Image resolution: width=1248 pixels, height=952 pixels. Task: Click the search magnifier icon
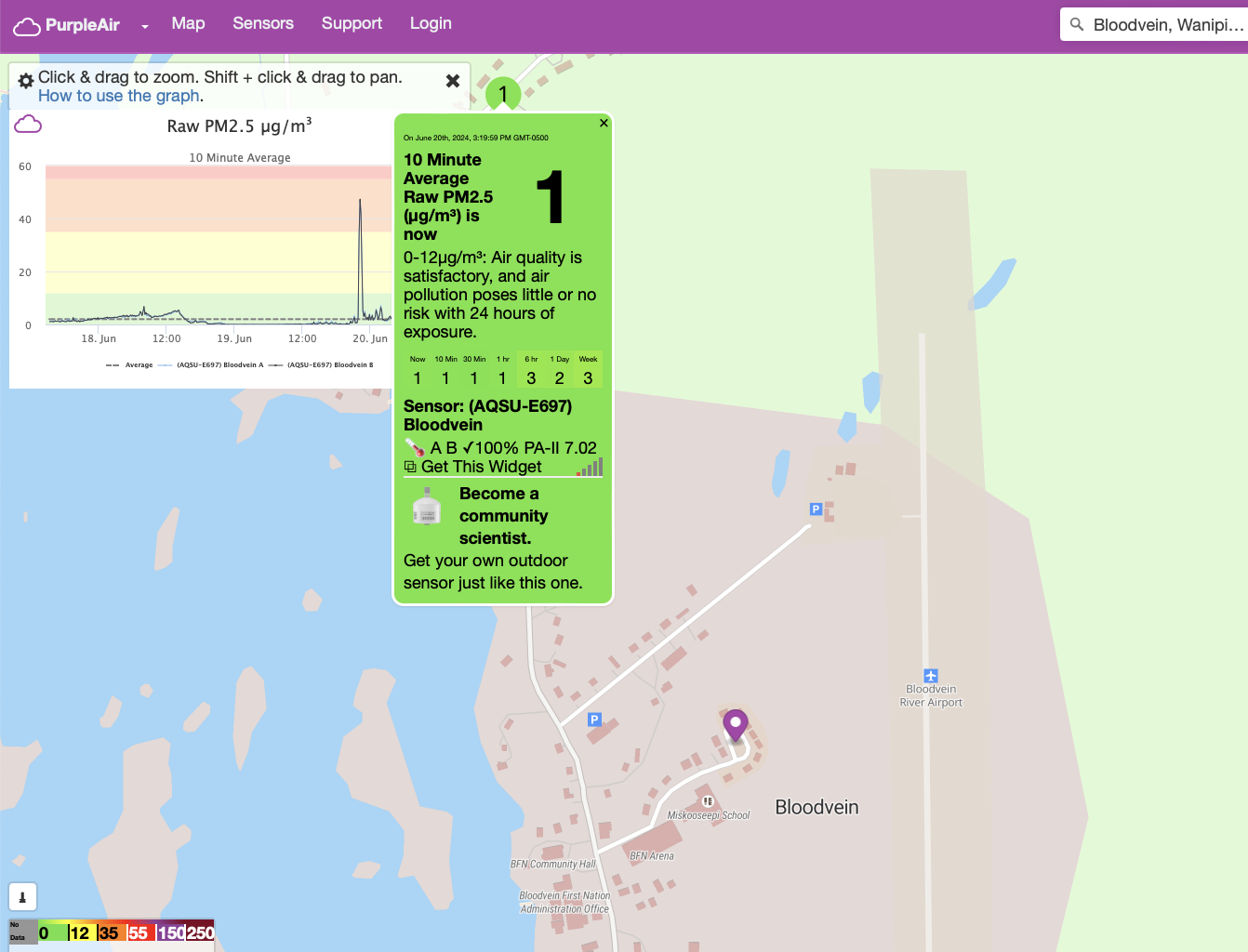1077,25
